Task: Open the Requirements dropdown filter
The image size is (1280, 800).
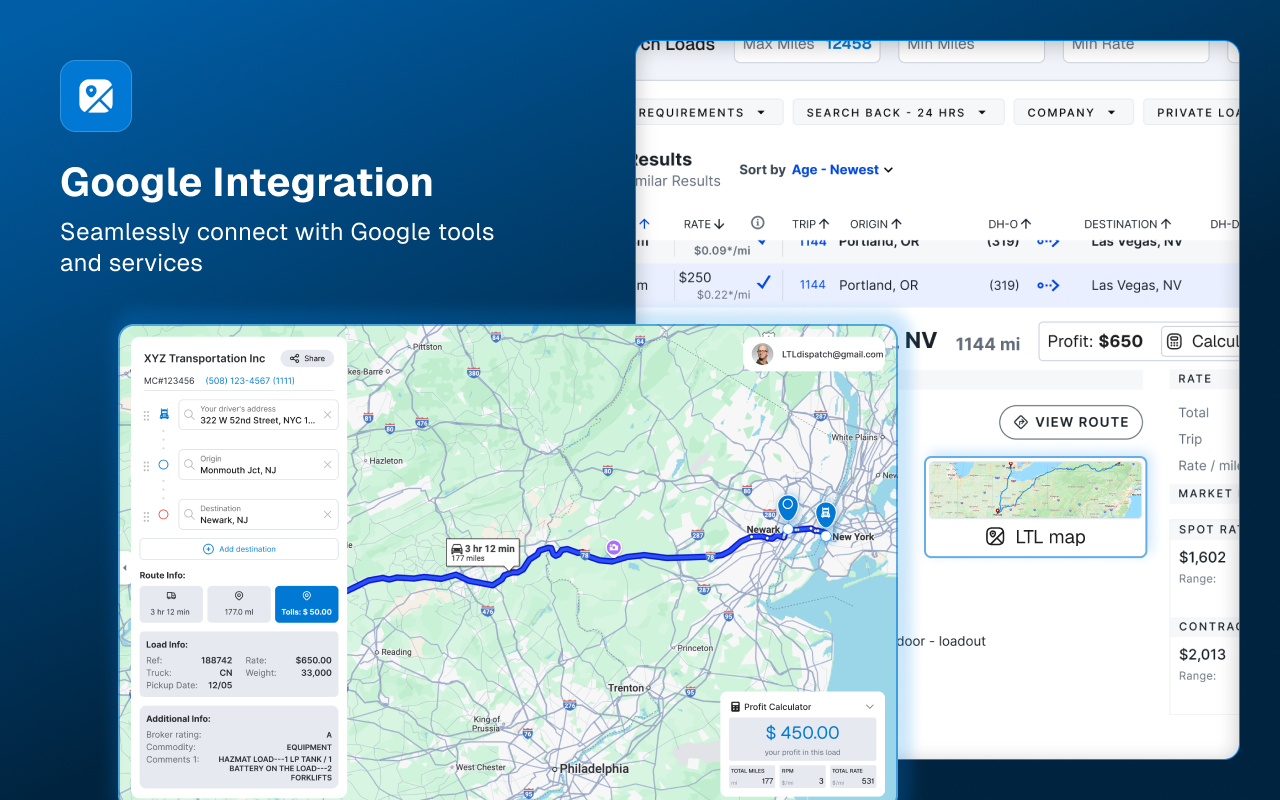Action: 708,112
